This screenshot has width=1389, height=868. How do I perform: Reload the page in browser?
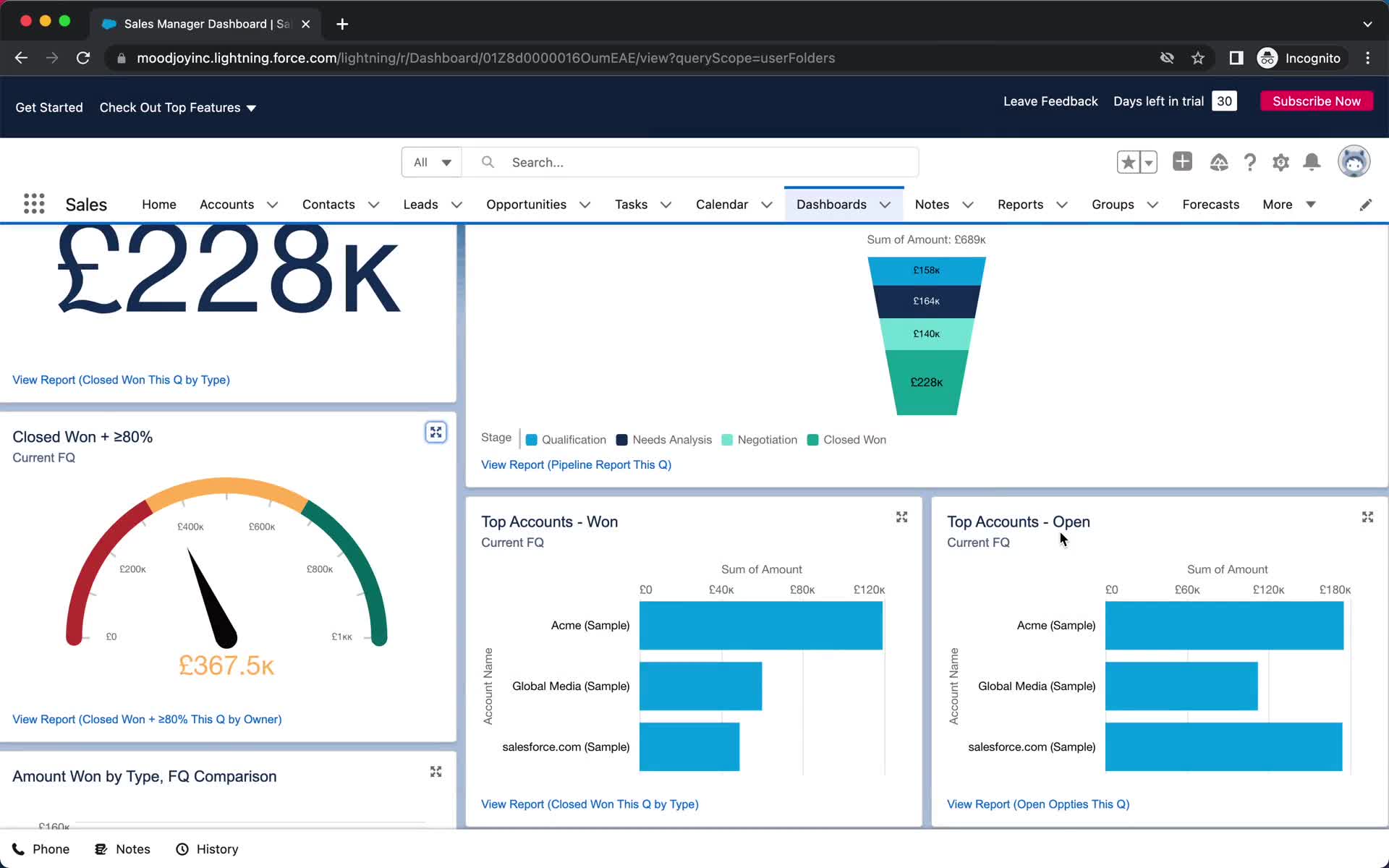pyautogui.click(x=83, y=58)
